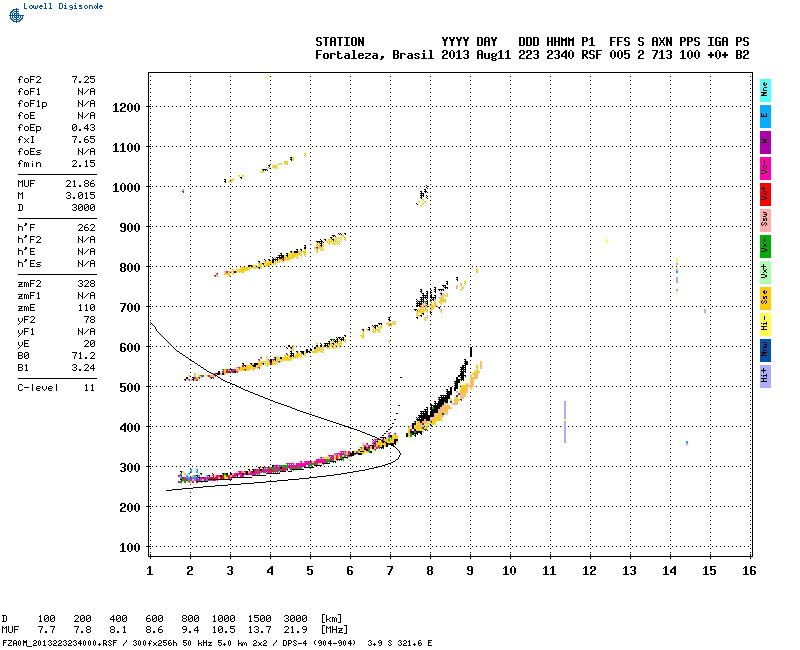Viewport: 800px width, 650px height.
Task: Select the dark green Vx- legend swatch
Action: point(765,246)
